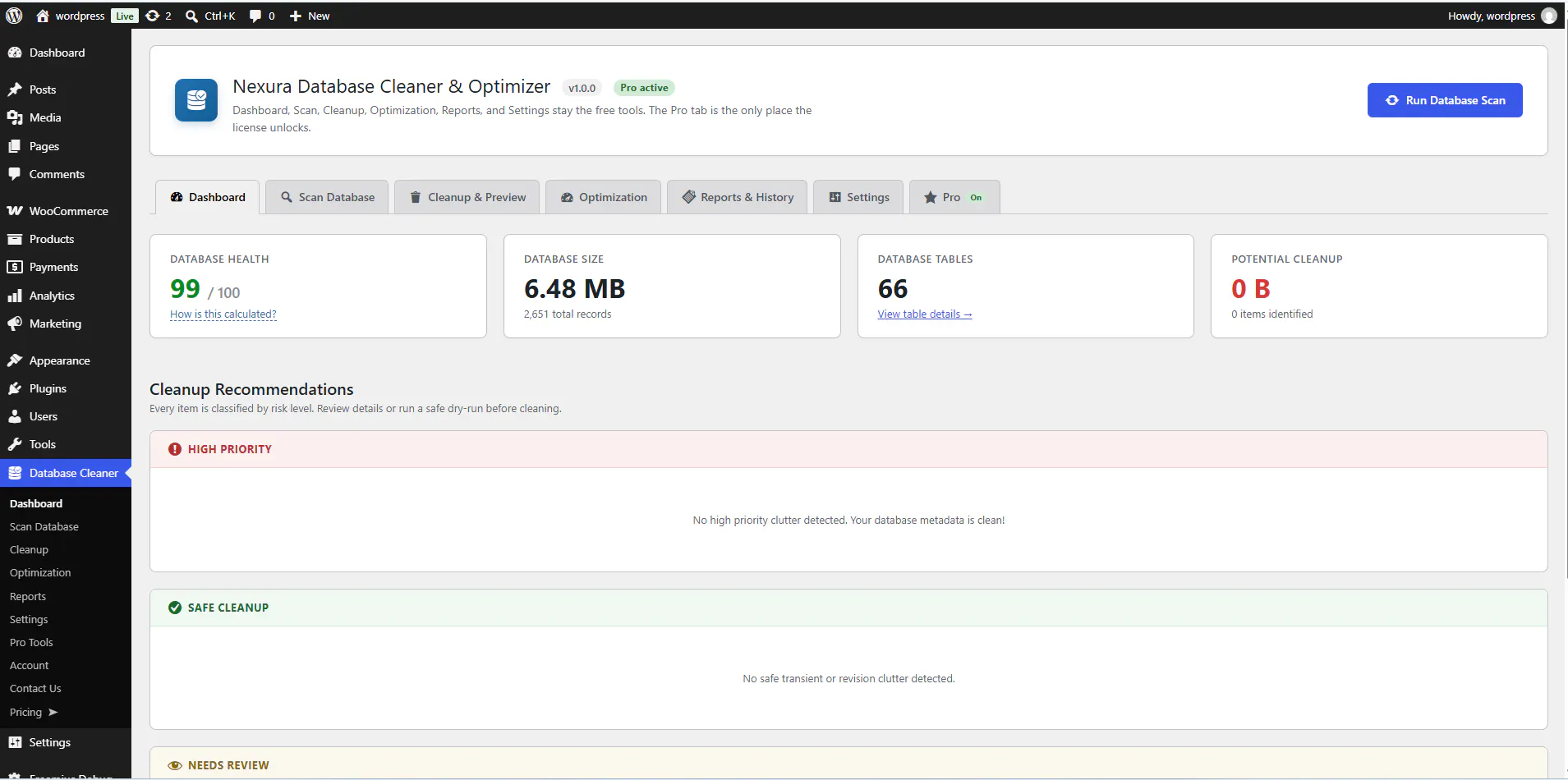Open the Pro tab
This screenshot has width=1568, height=780.
tap(954, 197)
